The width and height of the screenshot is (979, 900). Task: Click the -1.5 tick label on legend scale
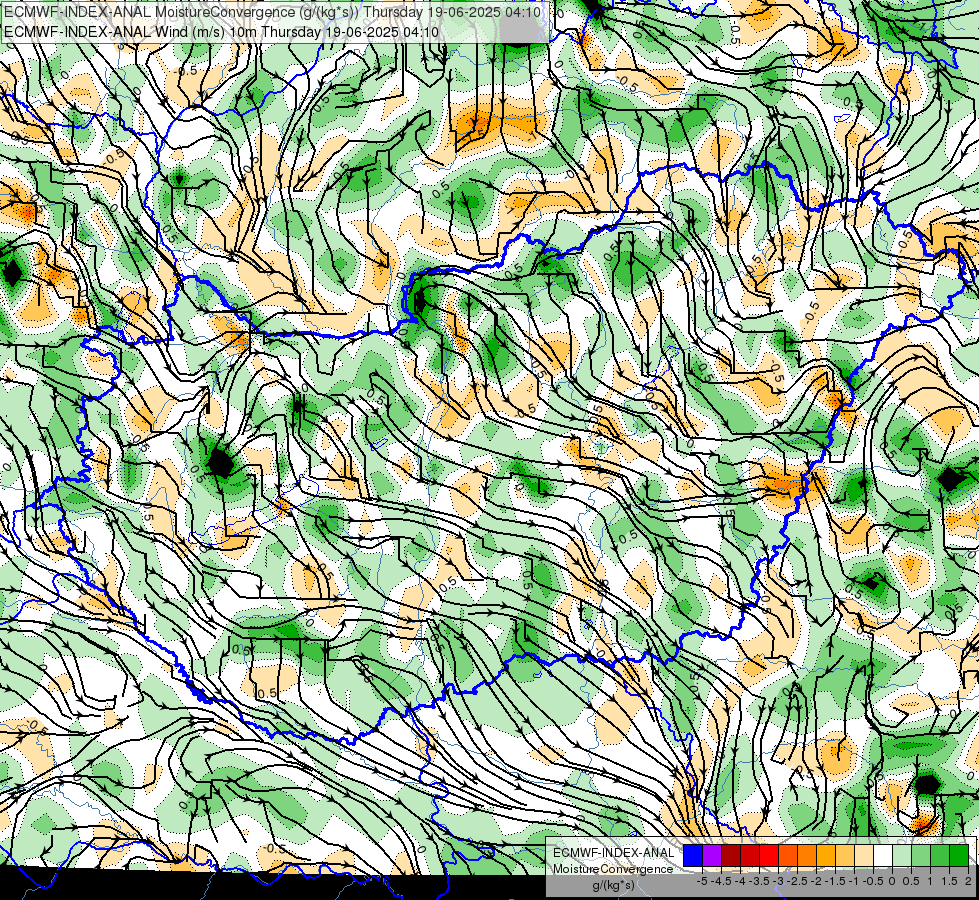coord(835,881)
